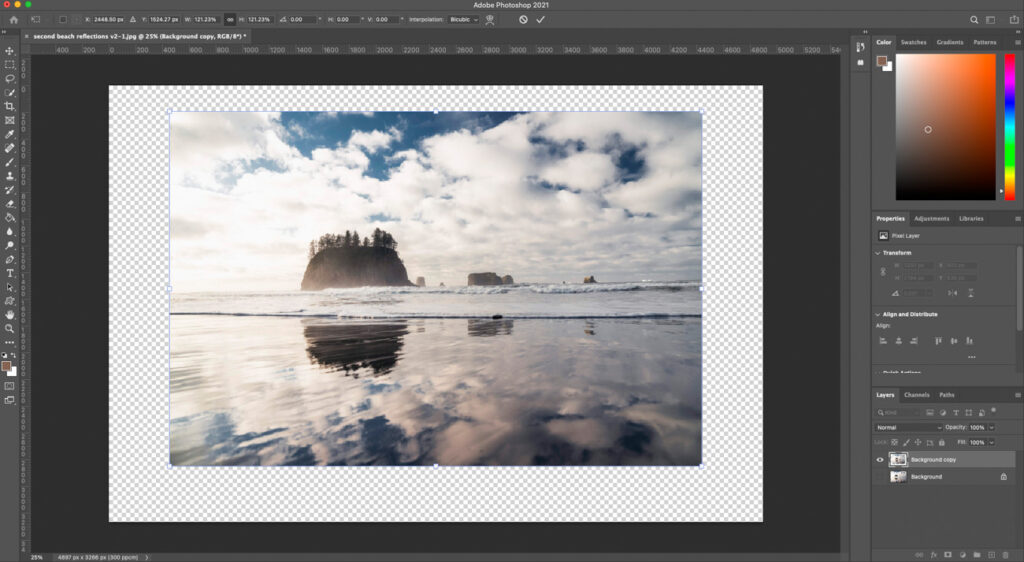Select the Hand tool
Image resolution: width=1024 pixels, height=562 pixels.
[x=10, y=315]
